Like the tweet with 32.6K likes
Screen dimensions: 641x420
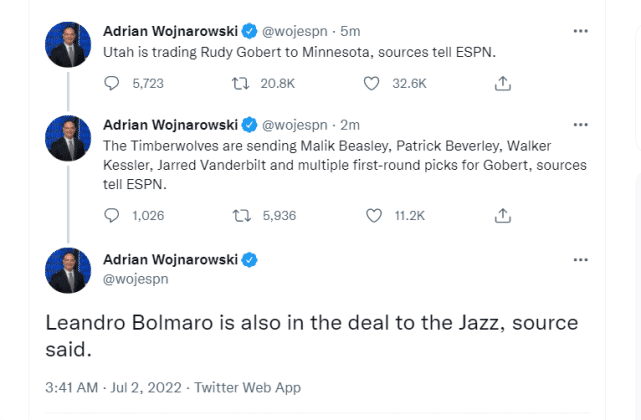point(372,84)
